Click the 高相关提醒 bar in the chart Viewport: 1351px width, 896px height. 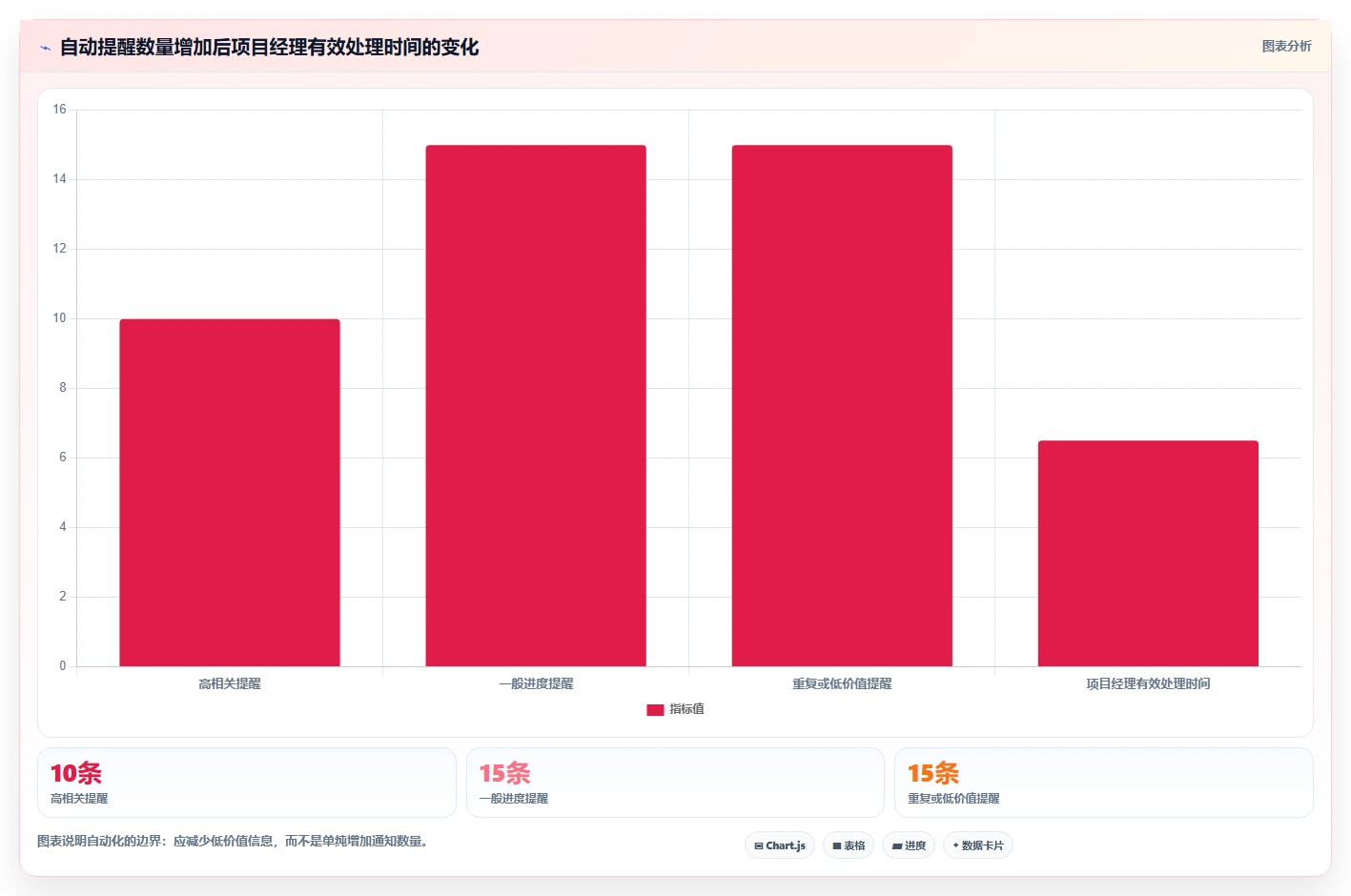230,493
